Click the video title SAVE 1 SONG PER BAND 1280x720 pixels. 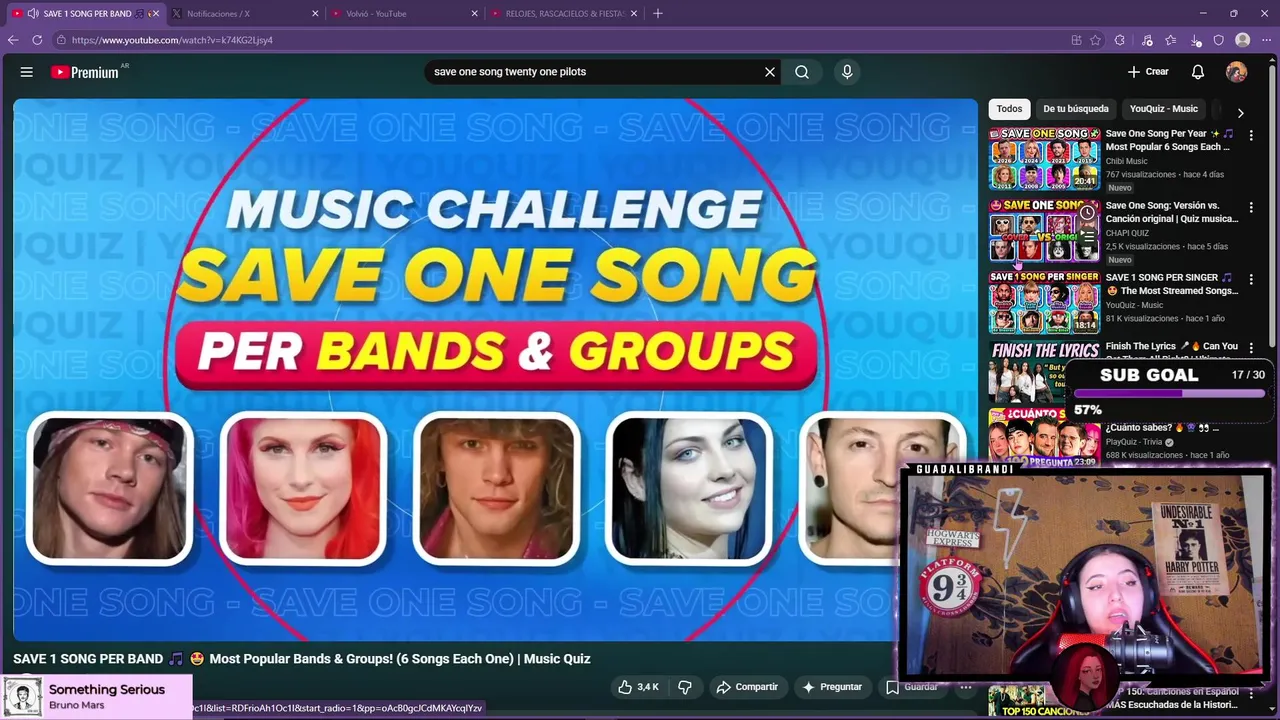click(x=302, y=659)
